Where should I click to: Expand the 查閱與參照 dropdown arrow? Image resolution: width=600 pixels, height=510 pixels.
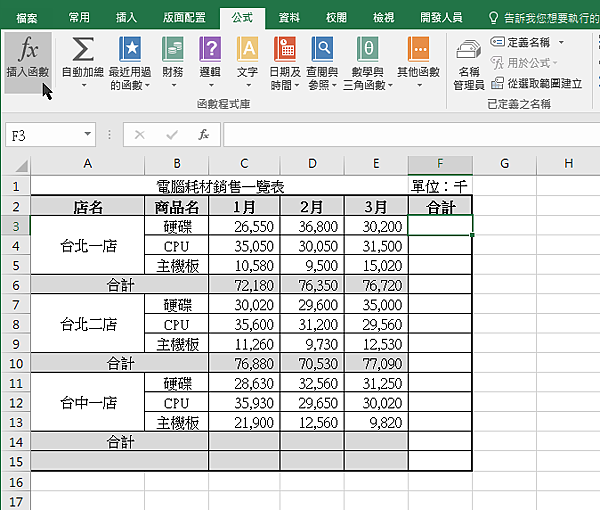(x=334, y=85)
